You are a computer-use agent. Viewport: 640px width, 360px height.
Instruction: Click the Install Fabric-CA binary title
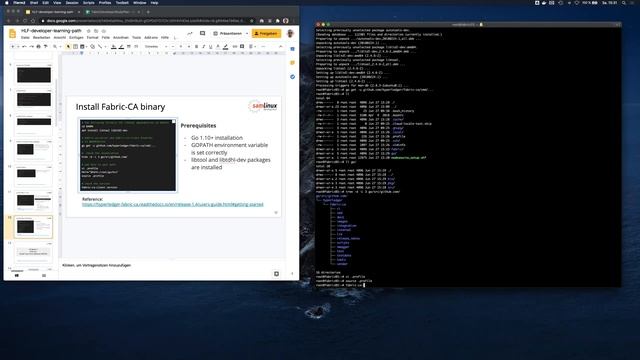[120, 107]
